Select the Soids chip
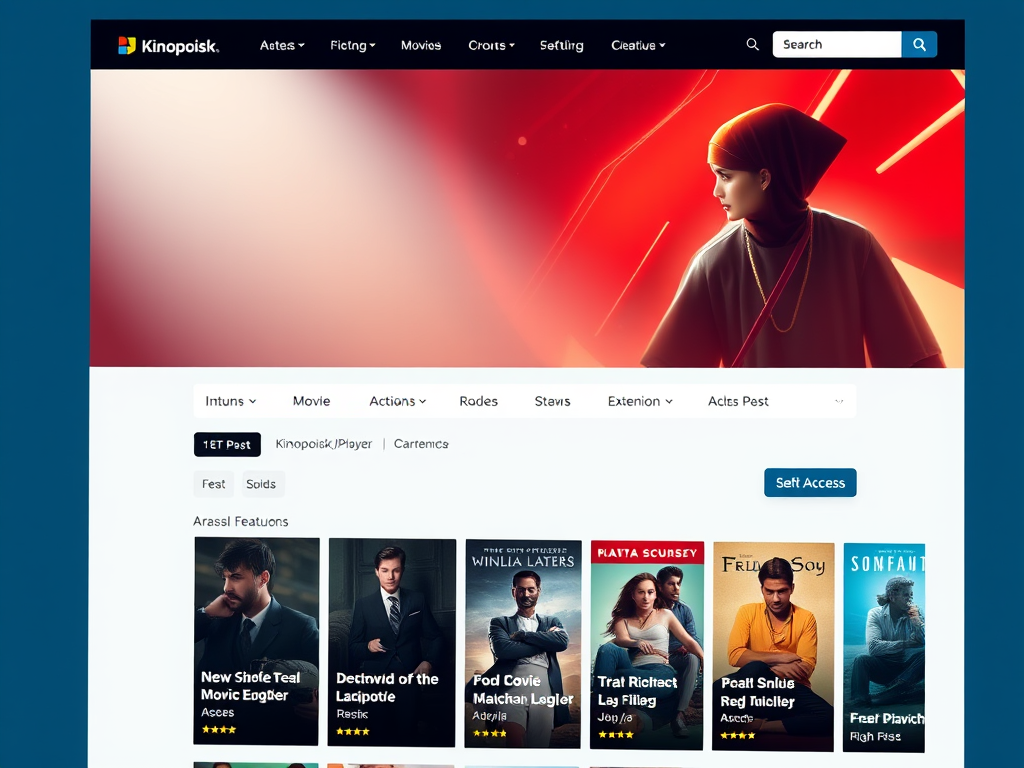Image resolution: width=1024 pixels, height=768 pixels. (261, 484)
